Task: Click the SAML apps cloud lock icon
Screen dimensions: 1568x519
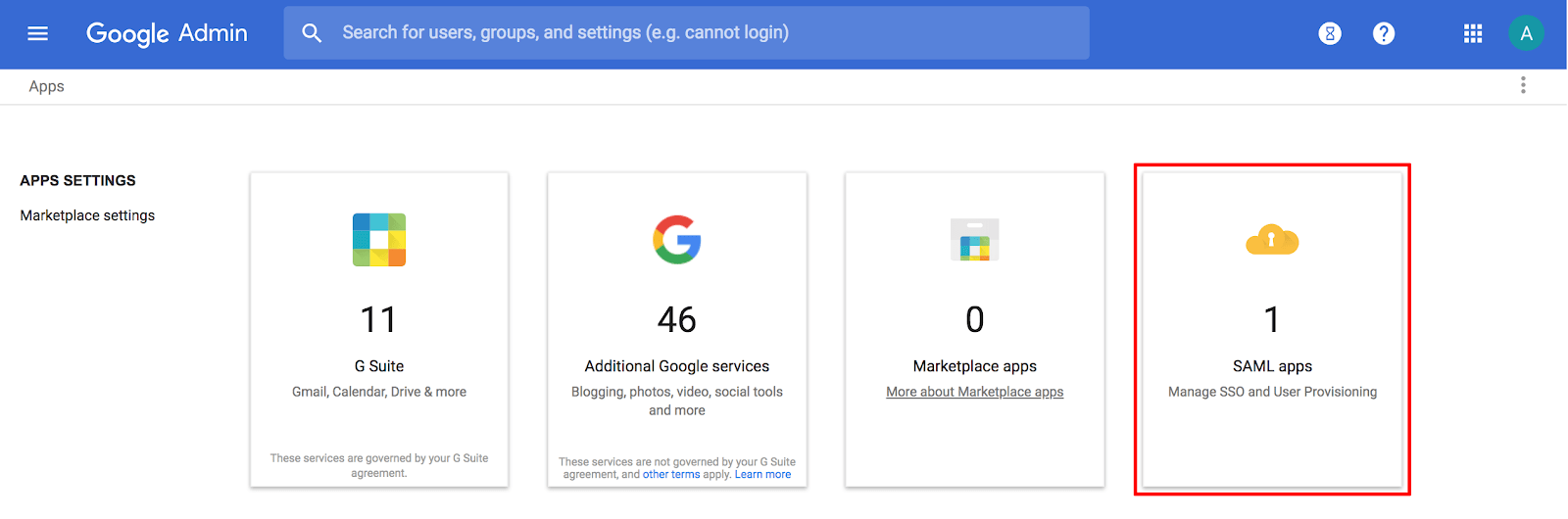Action: pyautogui.click(x=1272, y=239)
